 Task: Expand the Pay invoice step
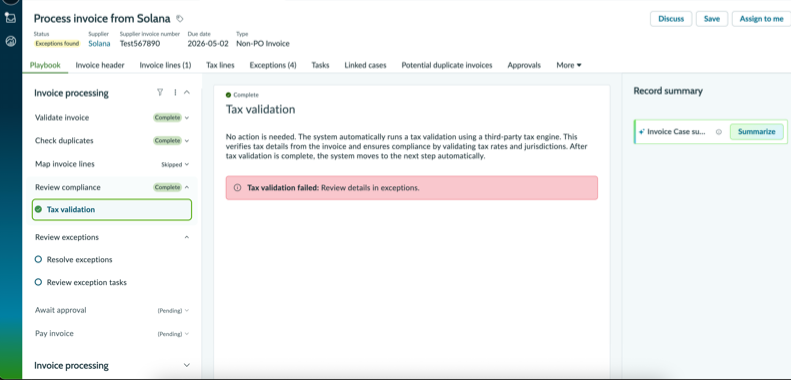pos(187,334)
